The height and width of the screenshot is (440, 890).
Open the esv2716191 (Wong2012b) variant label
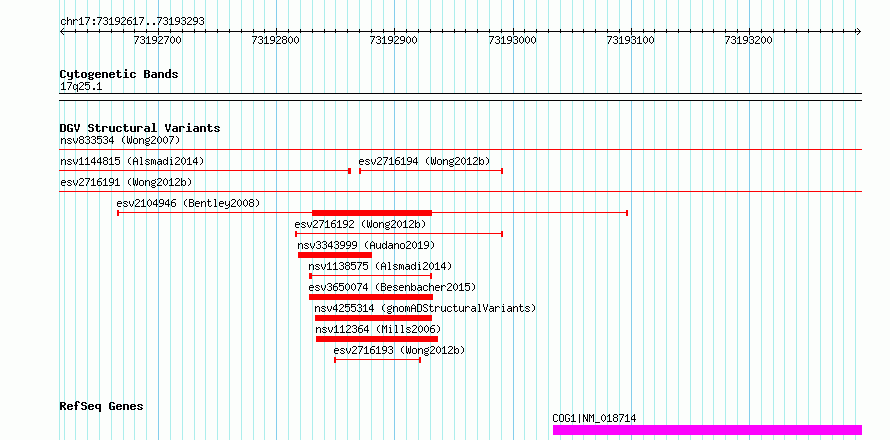click(x=126, y=182)
